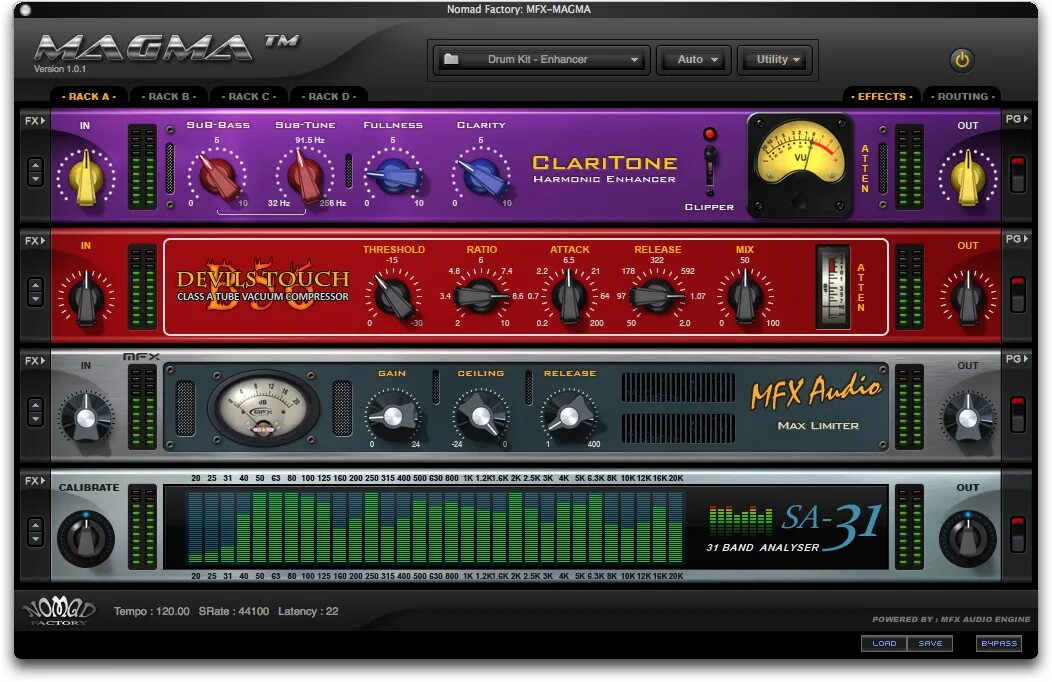The height and width of the screenshot is (682, 1052).
Task: Open the Drum Kit - Enhancer preset dropdown
Action: (541, 60)
